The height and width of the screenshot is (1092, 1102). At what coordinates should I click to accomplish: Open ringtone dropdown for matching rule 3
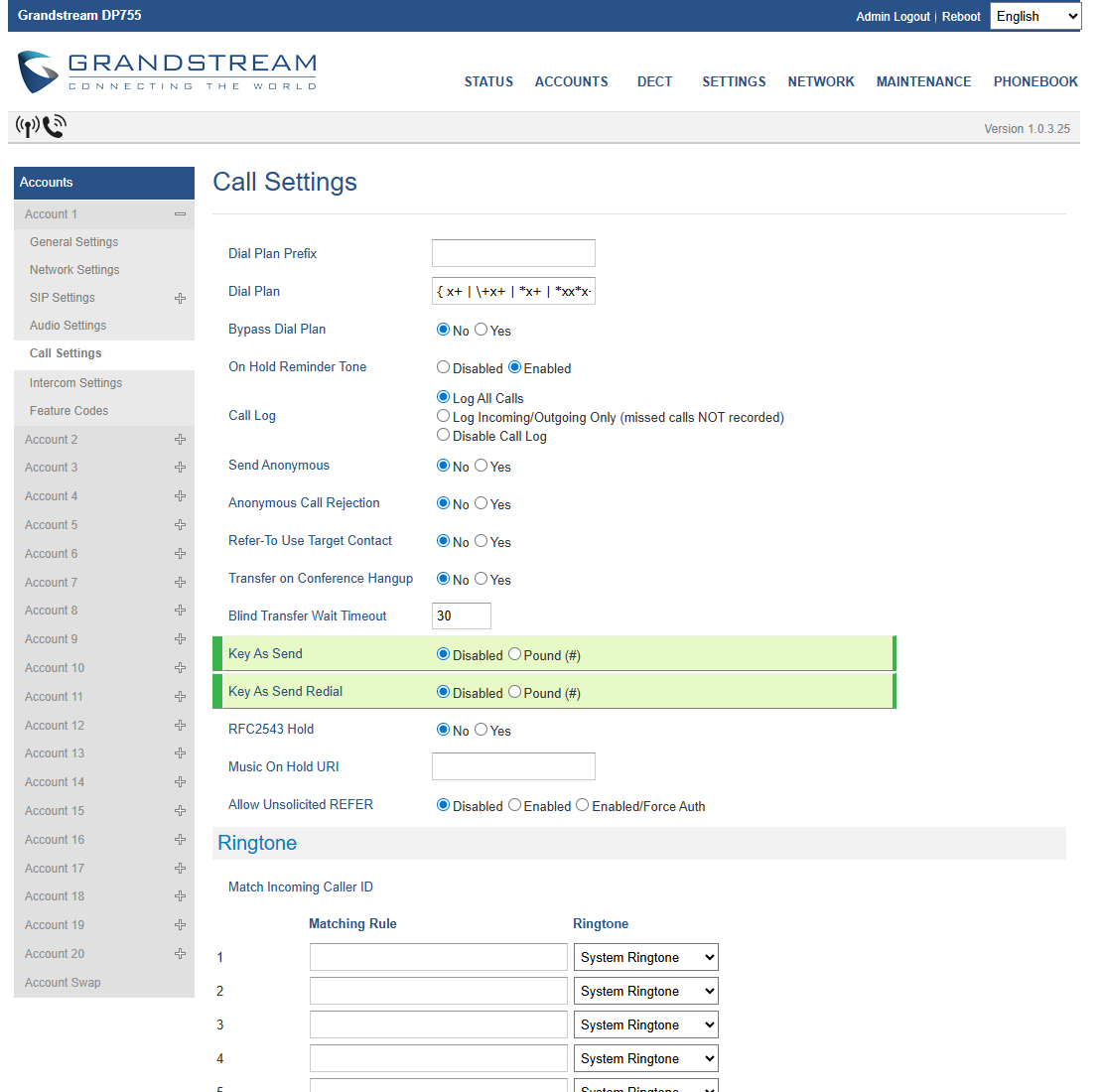pyautogui.click(x=645, y=1024)
